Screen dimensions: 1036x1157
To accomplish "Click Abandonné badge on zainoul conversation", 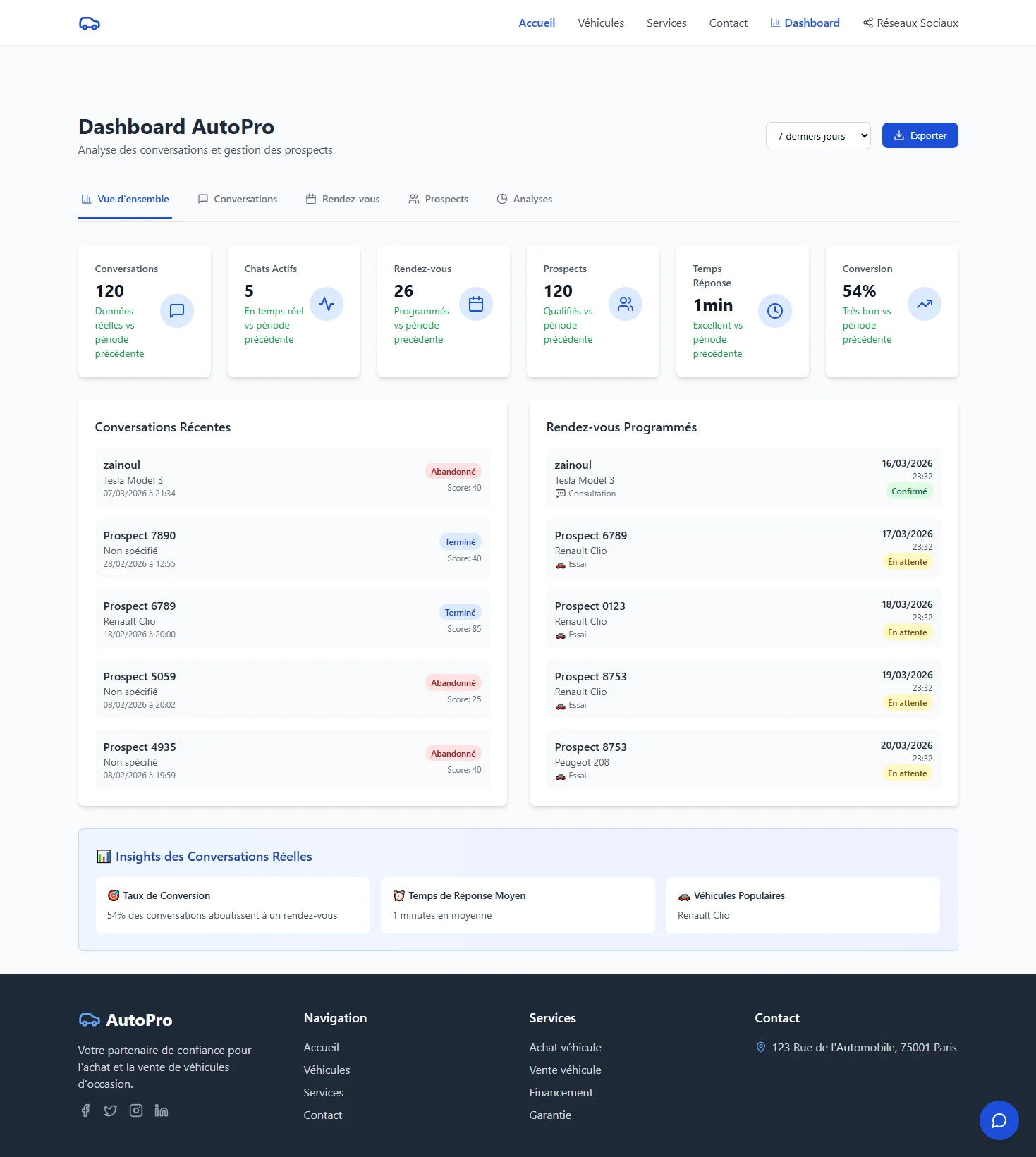I will (453, 472).
